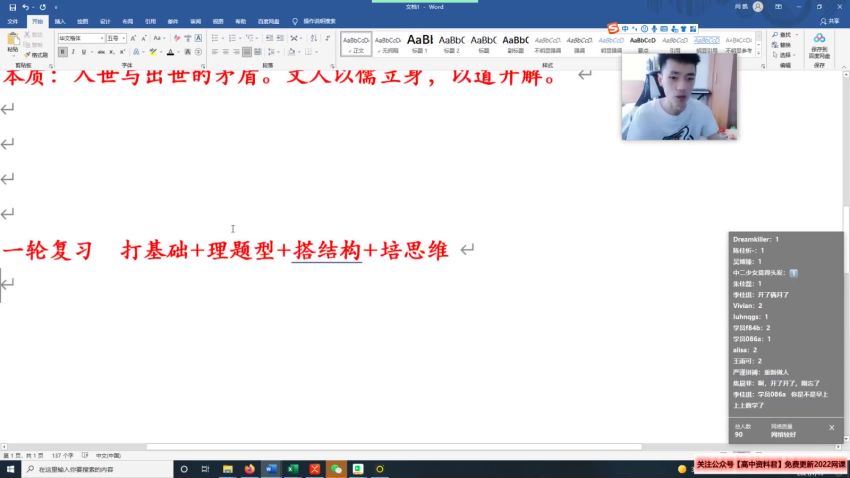Open the numbered list dropdown

(239, 38)
